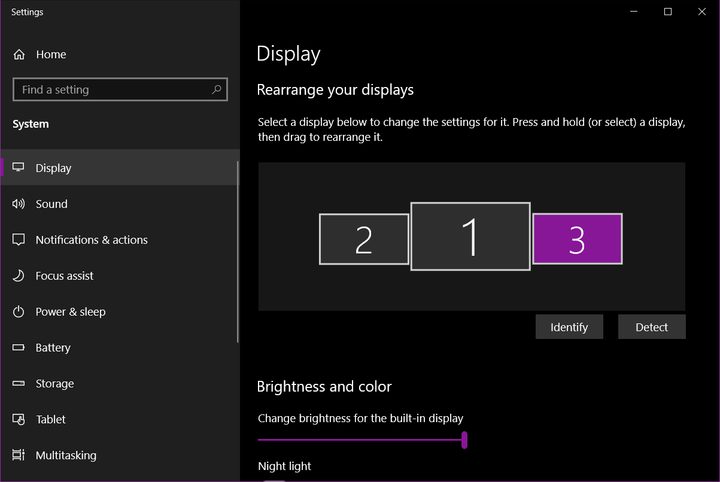Open Focus assist settings
Viewport: 720px width, 482px height.
(x=119, y=275)
